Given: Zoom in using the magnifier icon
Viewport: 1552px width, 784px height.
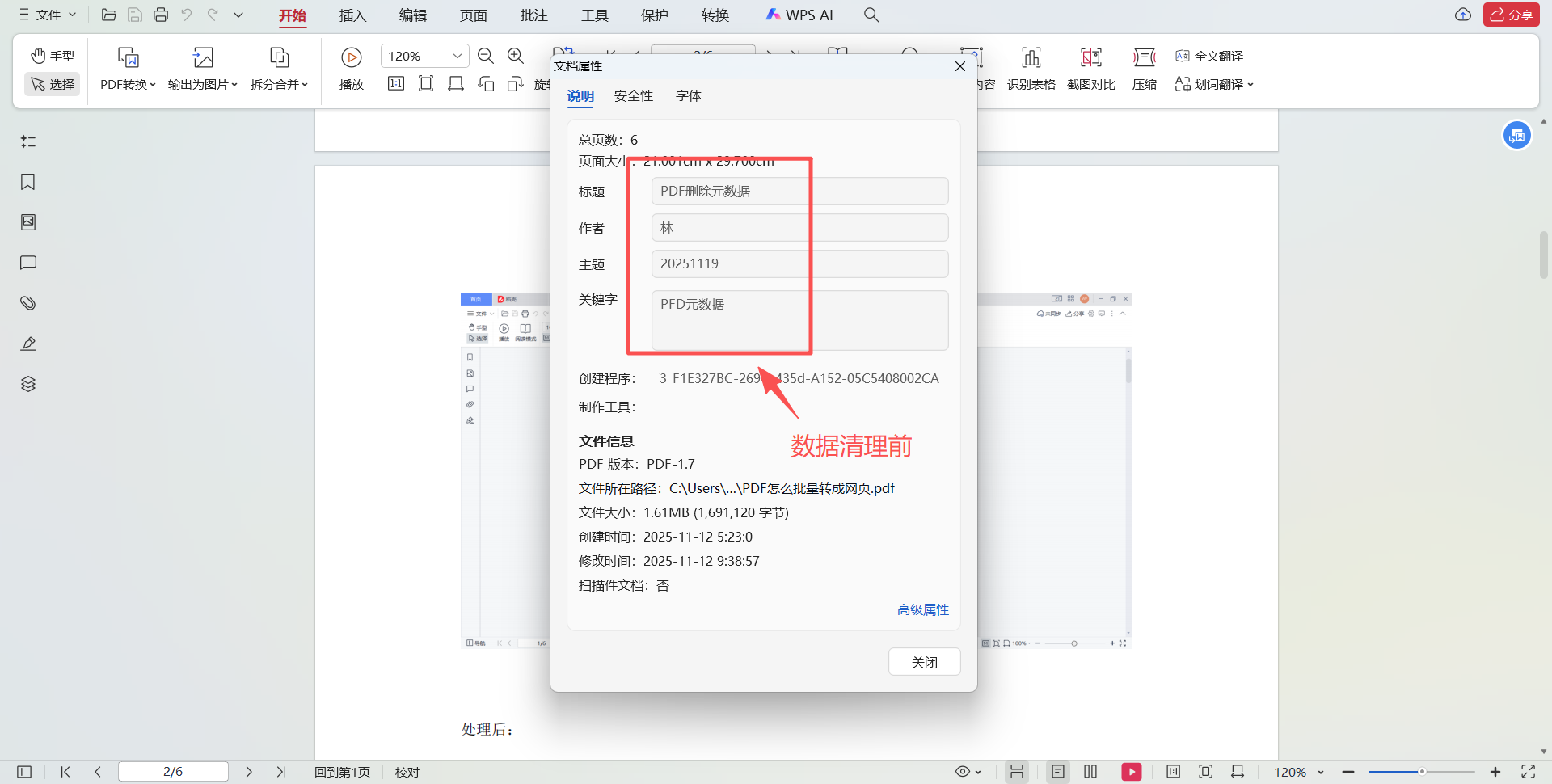Looking at the screenshot, I should (x=516, y=56).
